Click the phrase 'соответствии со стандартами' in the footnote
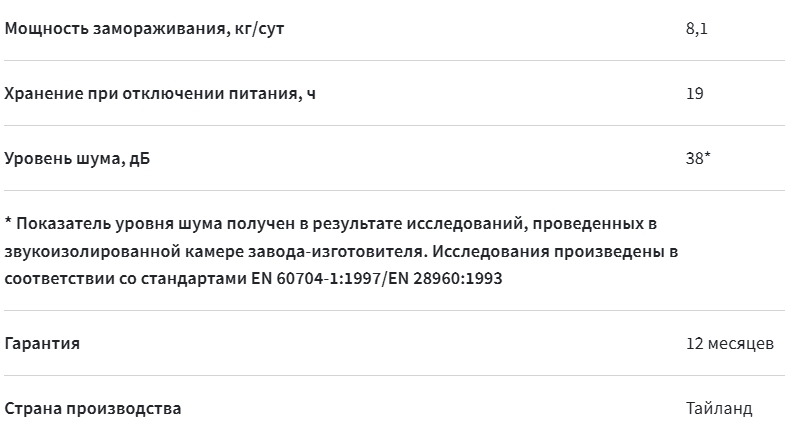The image size is (785, 438). 126,278
